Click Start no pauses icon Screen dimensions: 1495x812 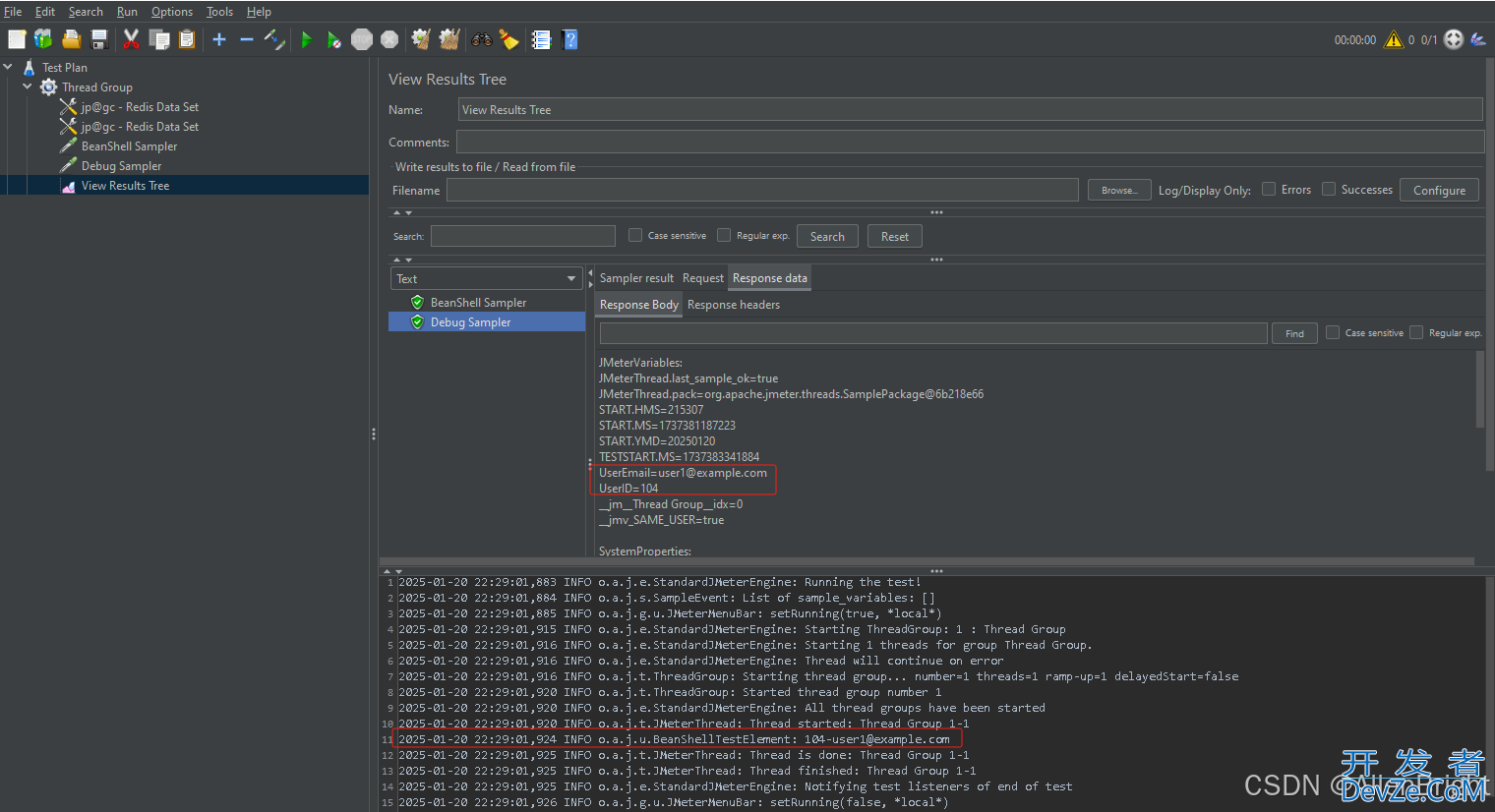point(334,39)
